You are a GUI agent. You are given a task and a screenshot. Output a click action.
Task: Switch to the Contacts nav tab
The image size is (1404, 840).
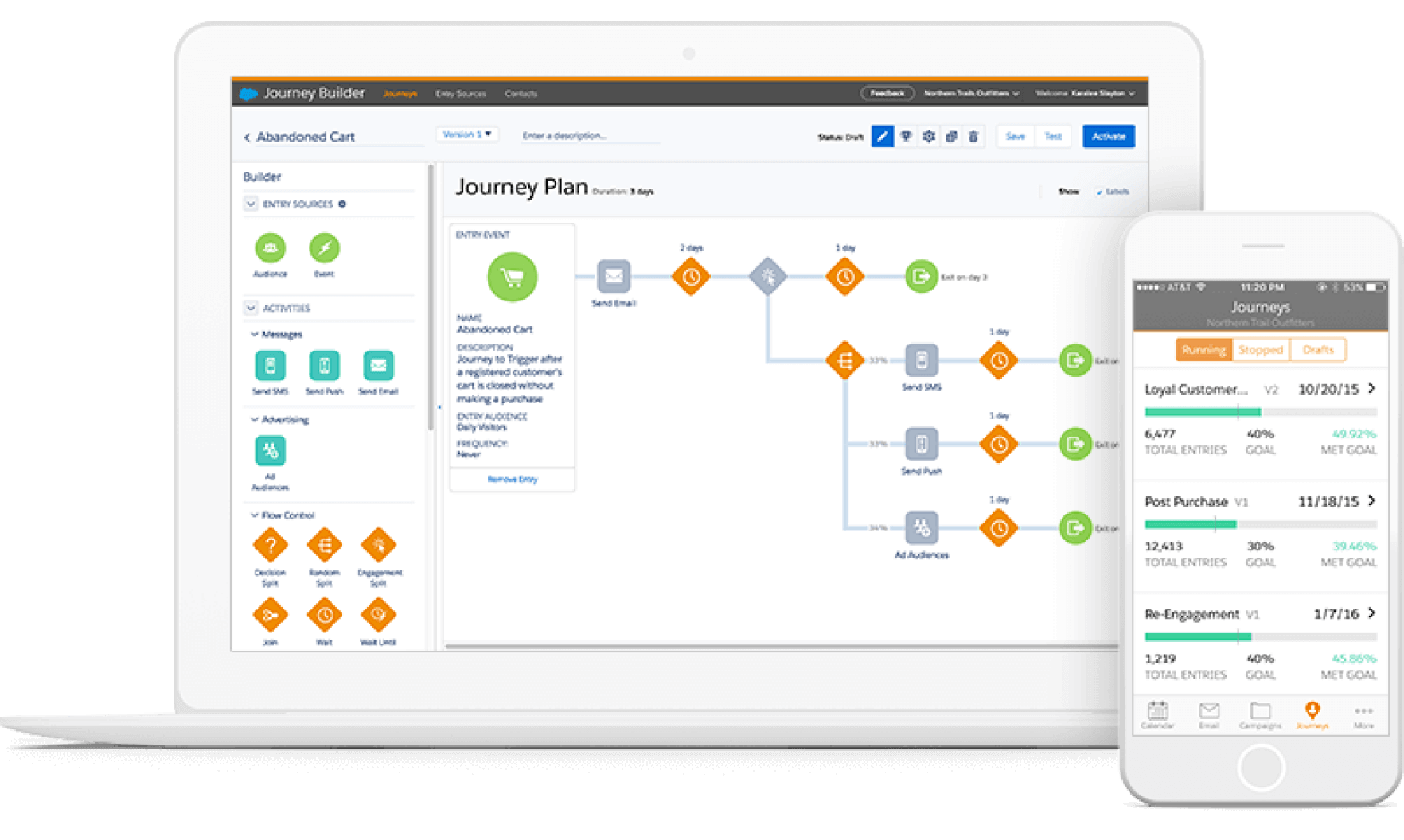point(521,94)
